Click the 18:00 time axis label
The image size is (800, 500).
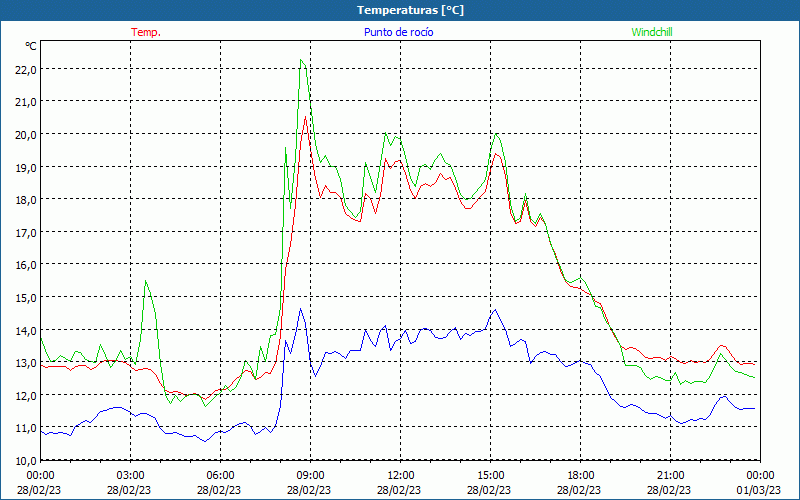(581, 476)
